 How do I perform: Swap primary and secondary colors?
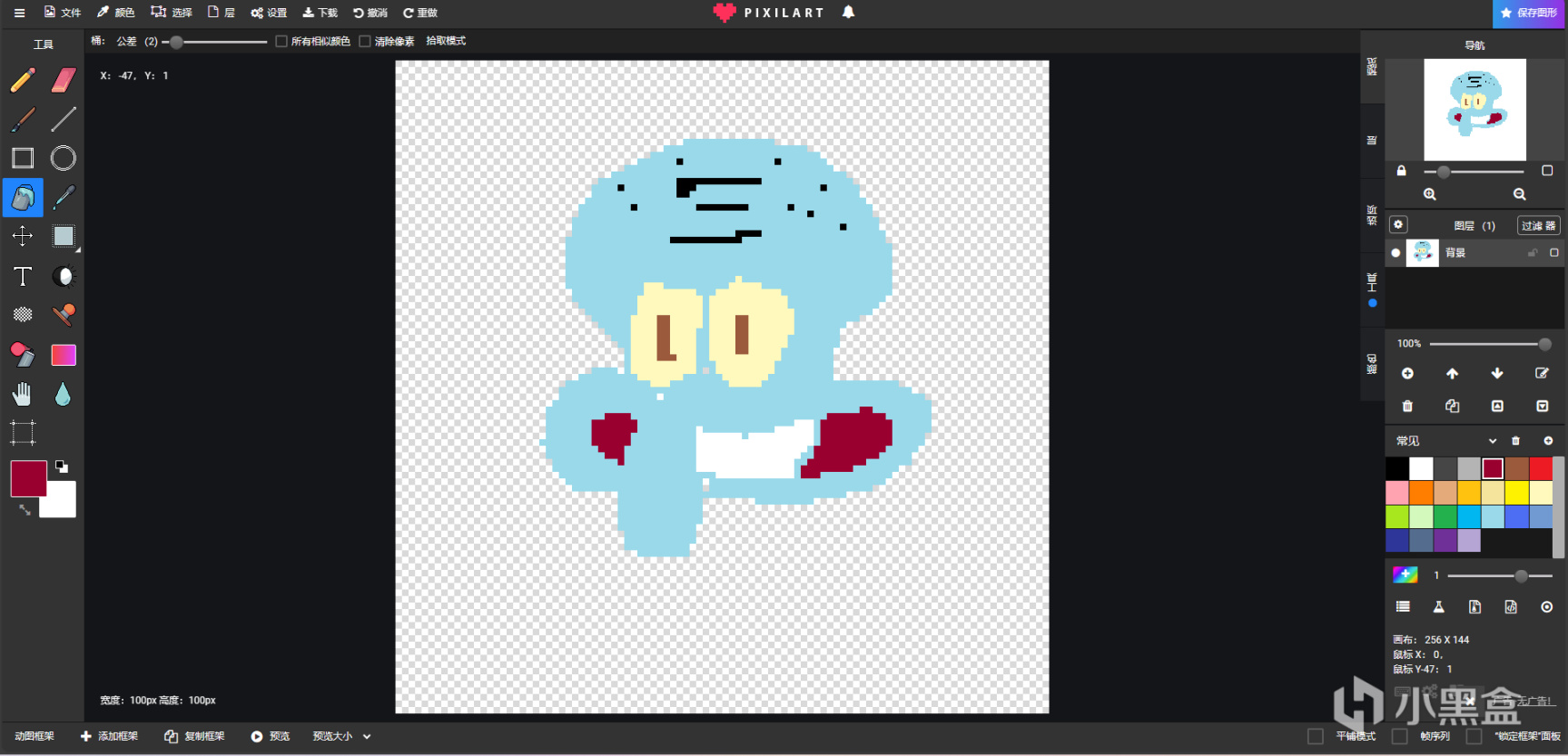point(25,510)
